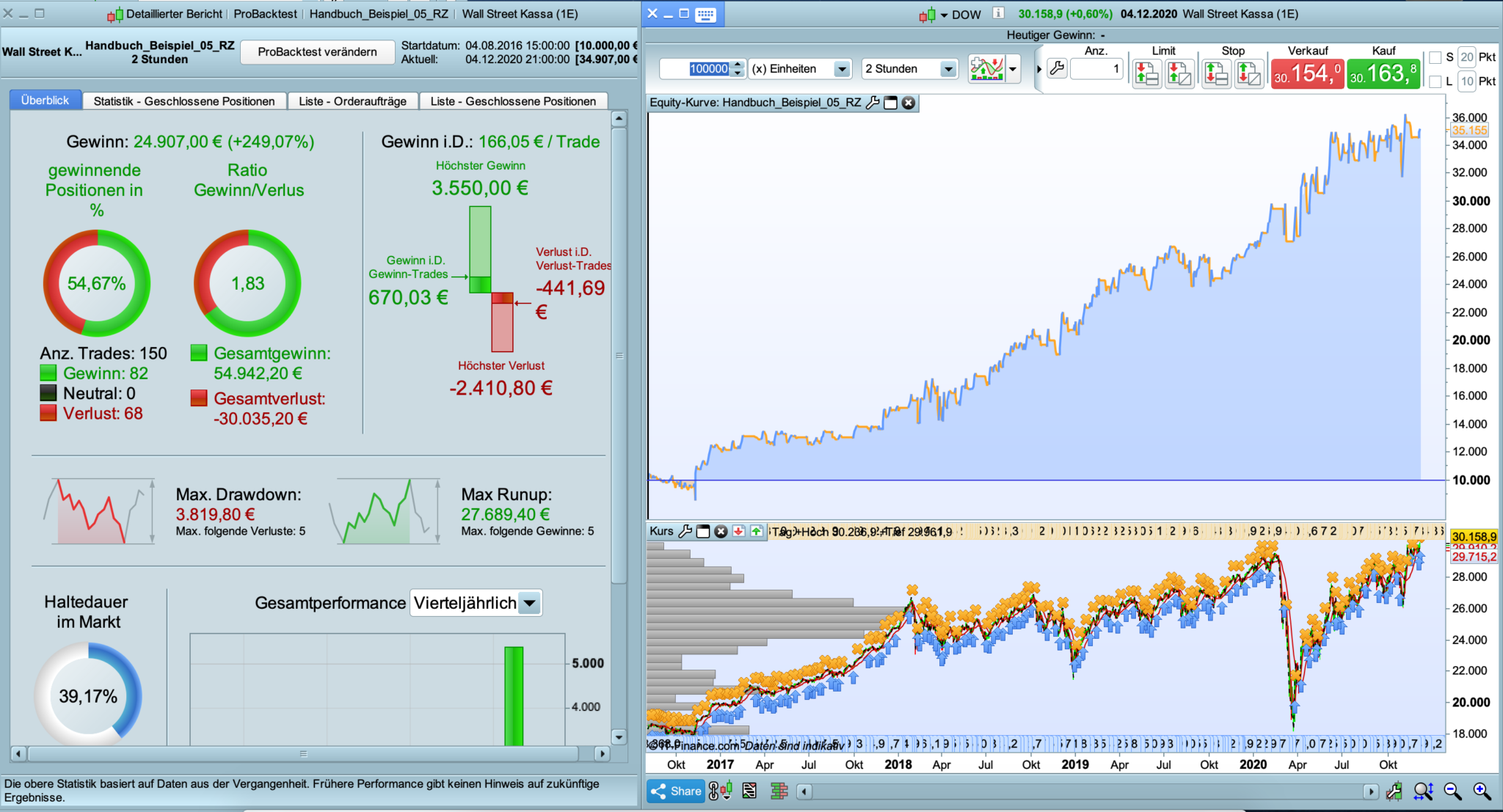This screenshot has height=812, width=1503.
Task: Open the 2 Stunden timeframe dropdown
Action: (948, 69)
